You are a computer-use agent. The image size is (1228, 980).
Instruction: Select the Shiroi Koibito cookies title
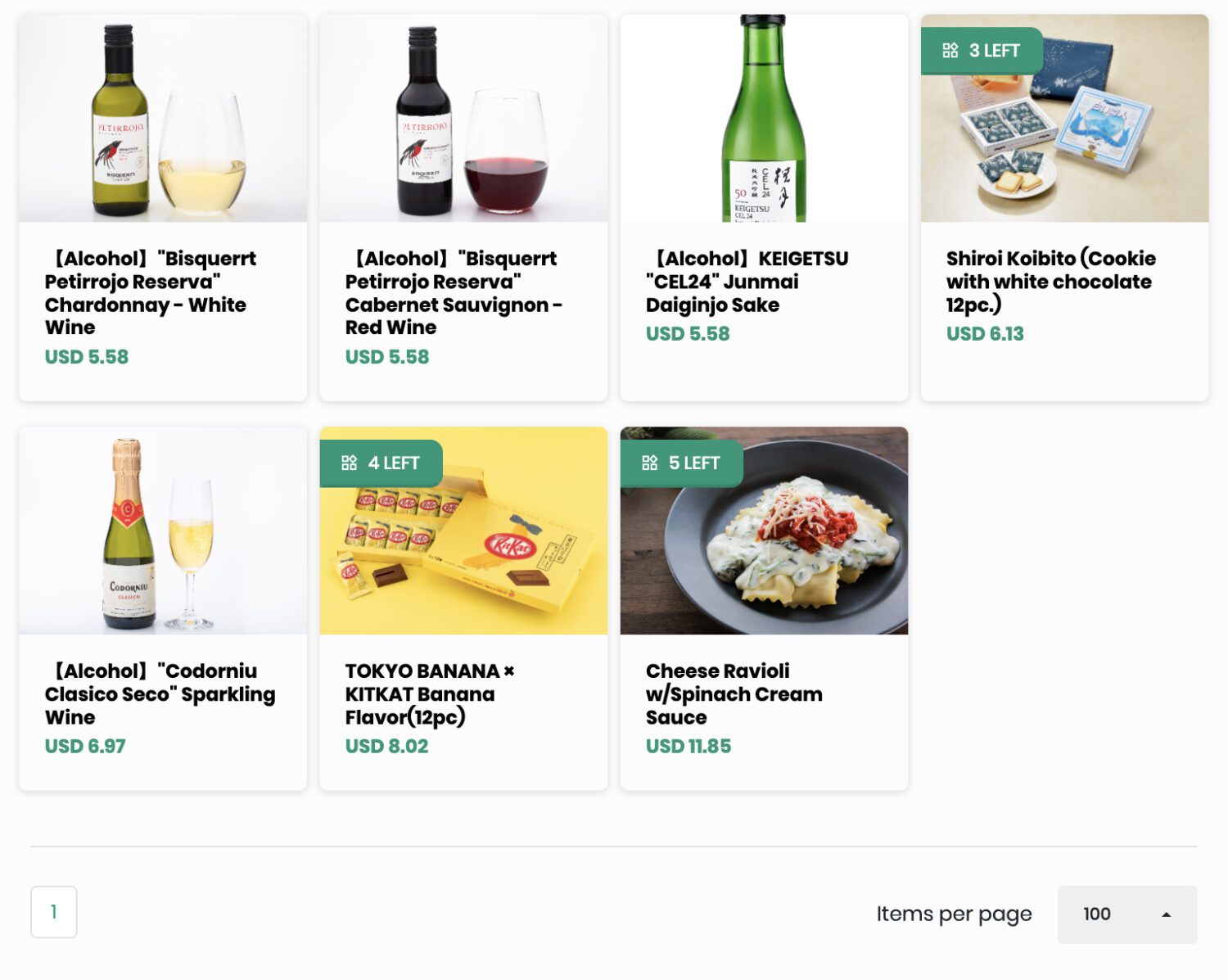pyautogui.click(x=1050, y=281)
